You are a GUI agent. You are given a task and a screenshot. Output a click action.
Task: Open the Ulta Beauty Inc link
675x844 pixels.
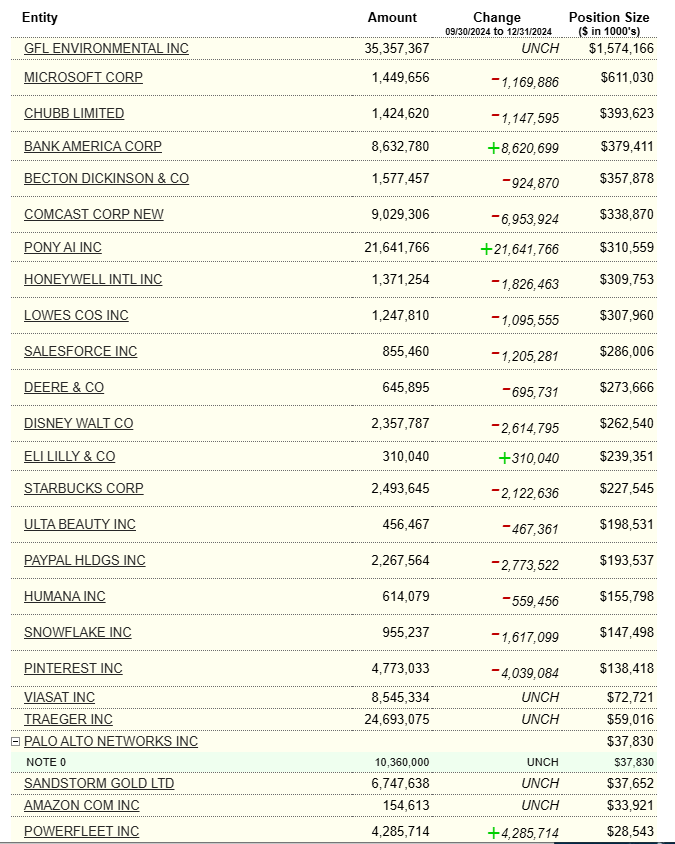click(x=80, y=524)
